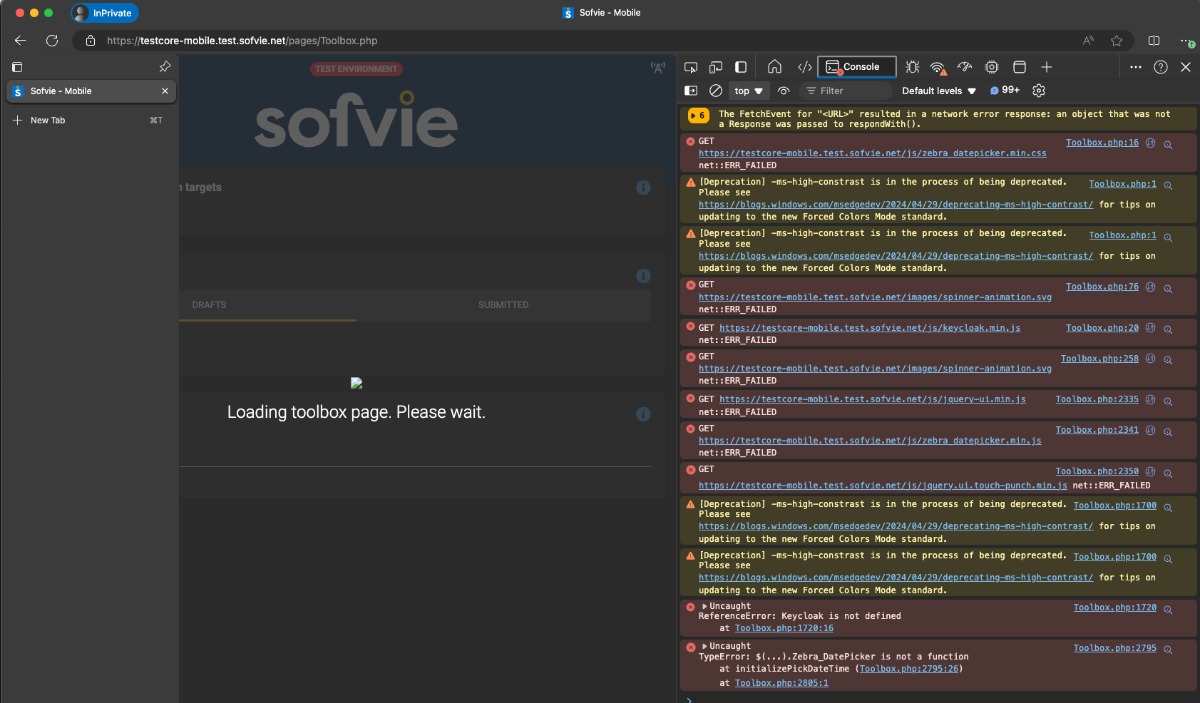Open source link Toolbox.php:2350

tap(1097, 471)
